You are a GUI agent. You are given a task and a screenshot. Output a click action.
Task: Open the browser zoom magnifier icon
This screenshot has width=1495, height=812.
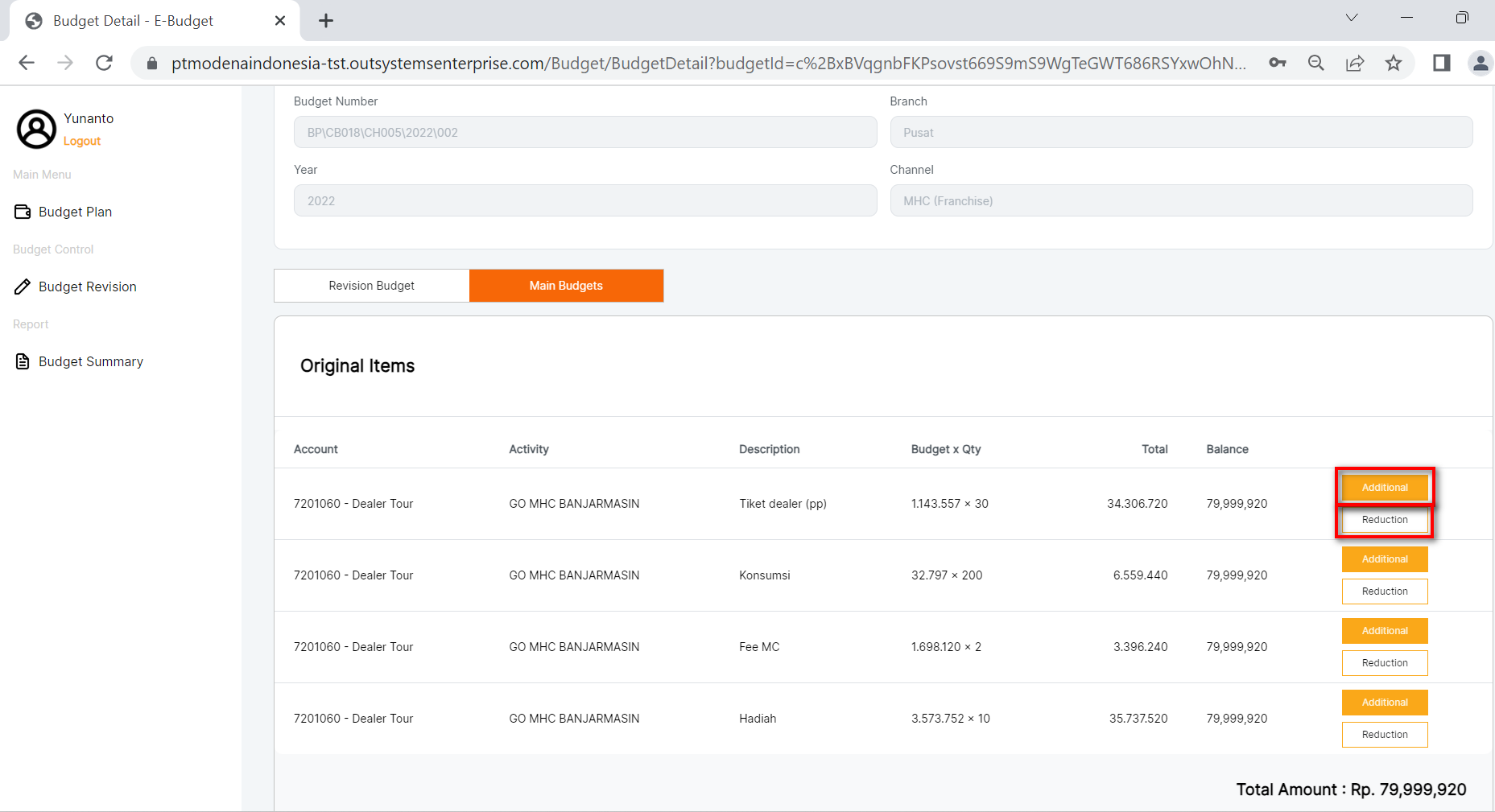(1316, 63)
